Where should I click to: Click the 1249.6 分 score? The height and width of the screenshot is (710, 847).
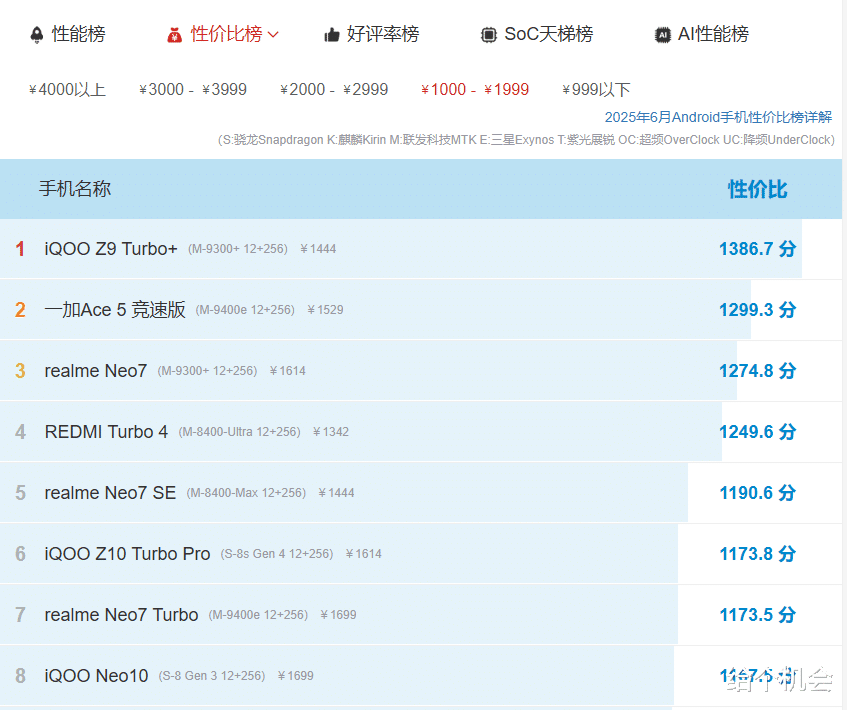pyautogui.click(x=757, y=432)
